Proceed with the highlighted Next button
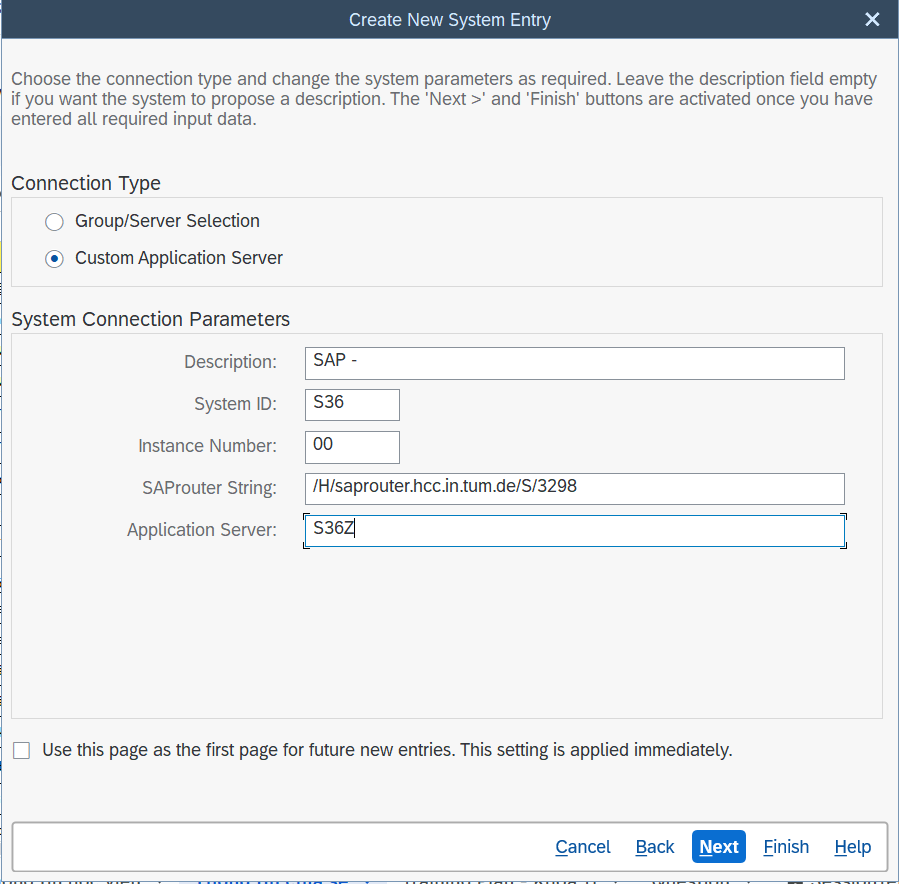Image resolution: width=899 pixels, height=884 pixels. click(x=719, y=847)
